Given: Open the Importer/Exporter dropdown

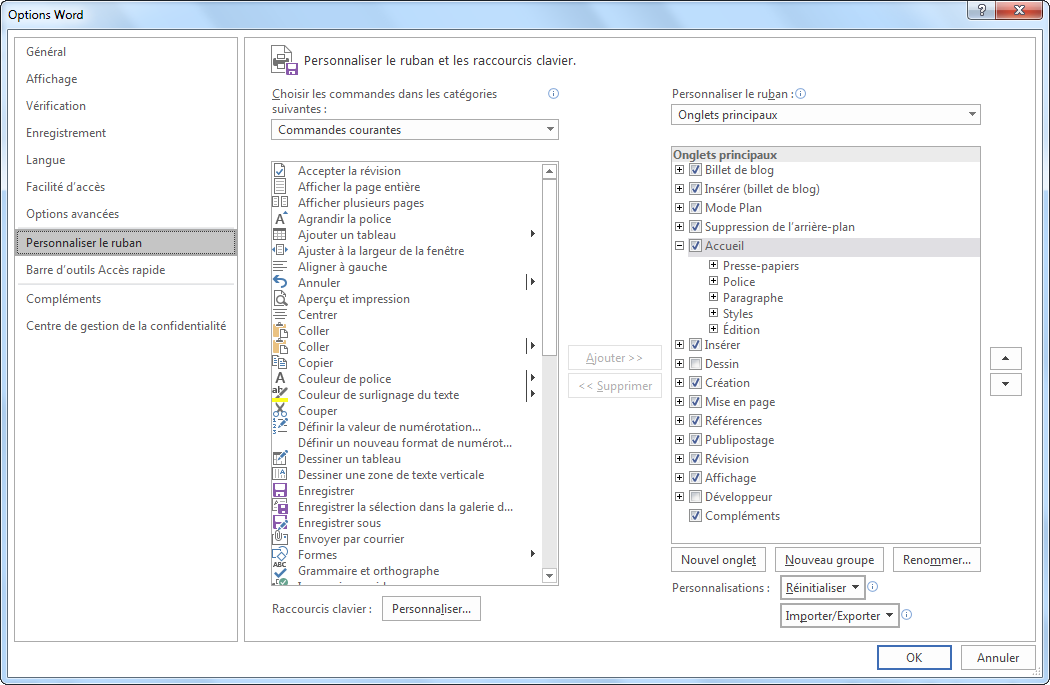Looking at the screenshot, I should pos(839,615).
